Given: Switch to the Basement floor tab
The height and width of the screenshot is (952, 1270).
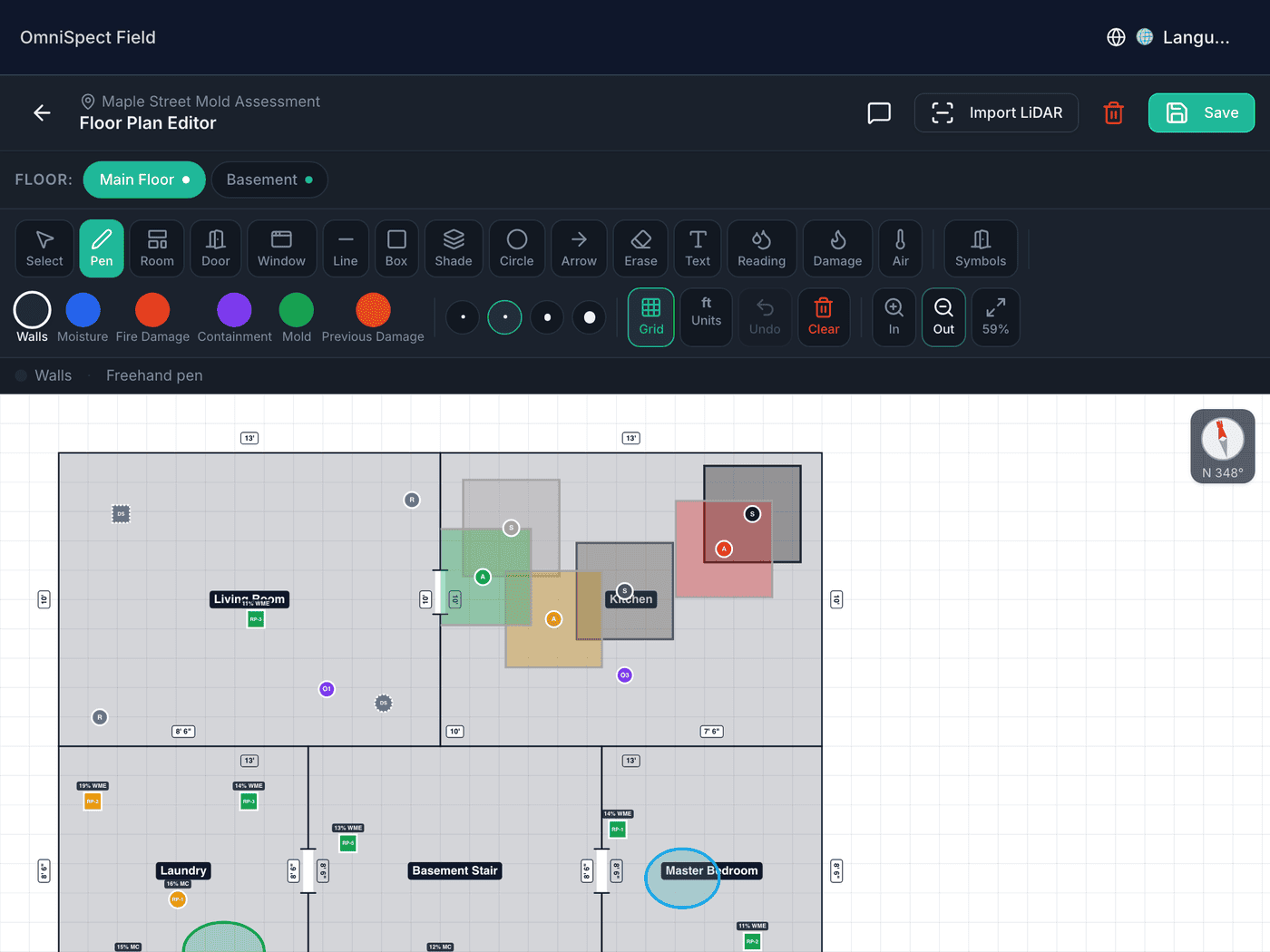Looking at the screenshot, I should (269, 180).
